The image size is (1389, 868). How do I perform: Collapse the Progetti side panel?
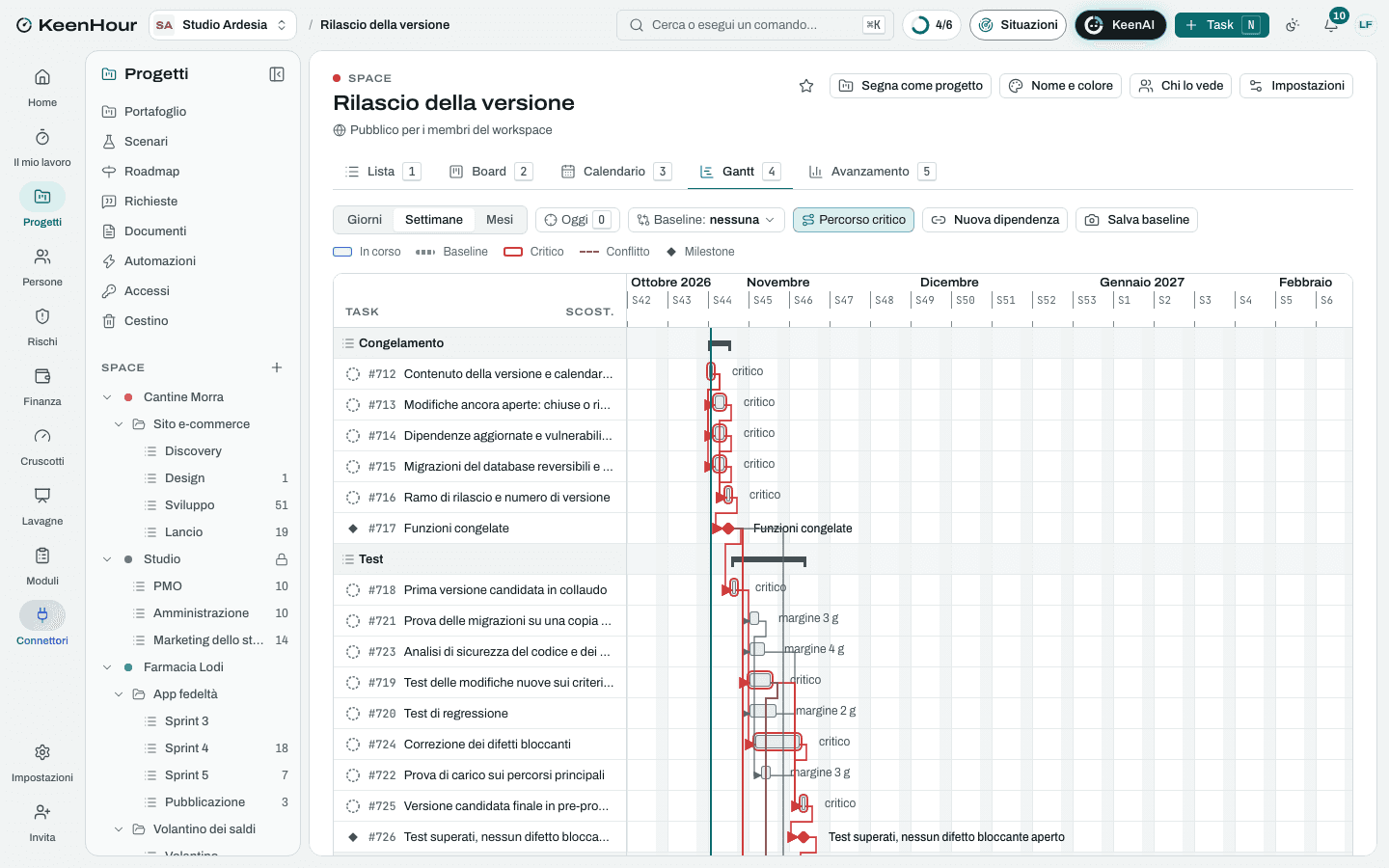(277, 74)
